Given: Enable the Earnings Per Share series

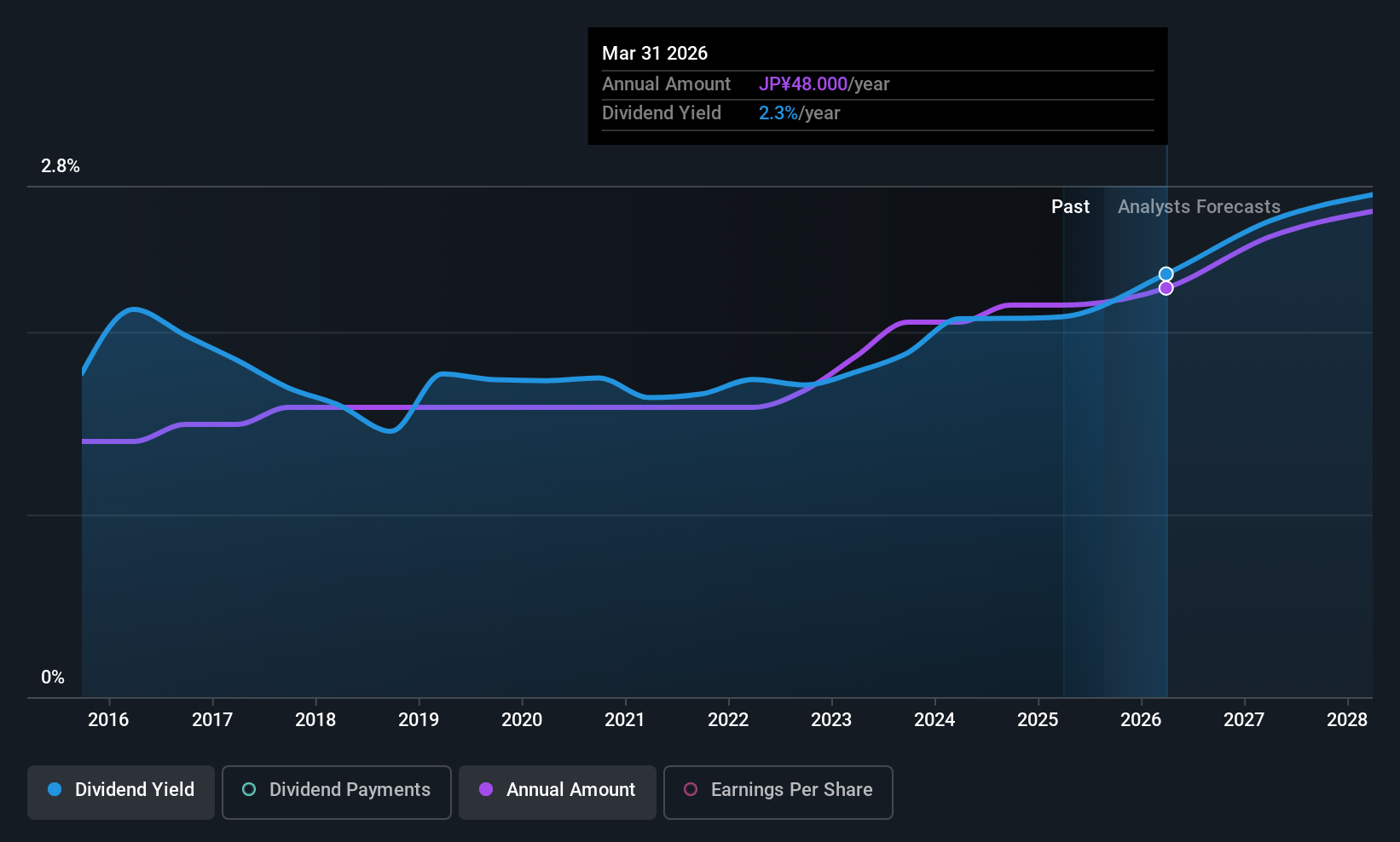Looking at the screenshot, I should coord(778,792).
